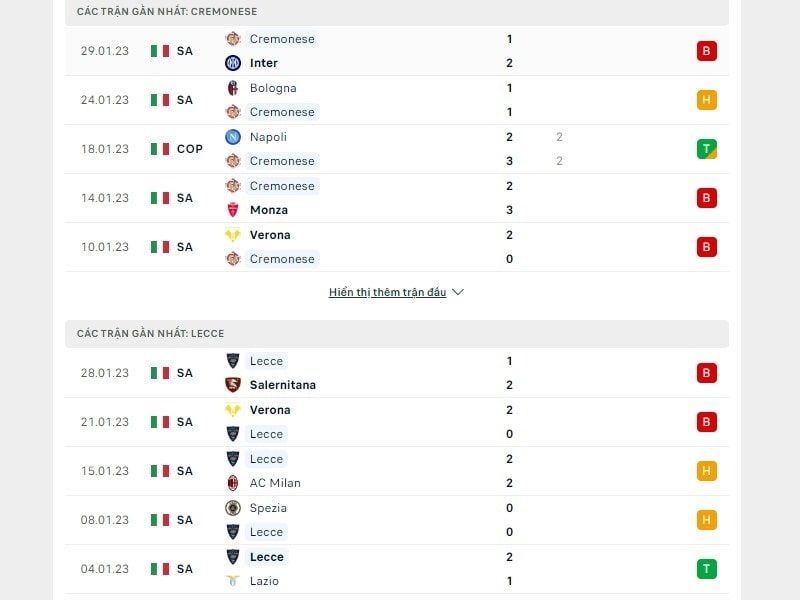This screenshot has width=800, height=600.
Task: Click the chevron beside 'Hiển thị thêm trận đấu'
Action: point(458,293)
